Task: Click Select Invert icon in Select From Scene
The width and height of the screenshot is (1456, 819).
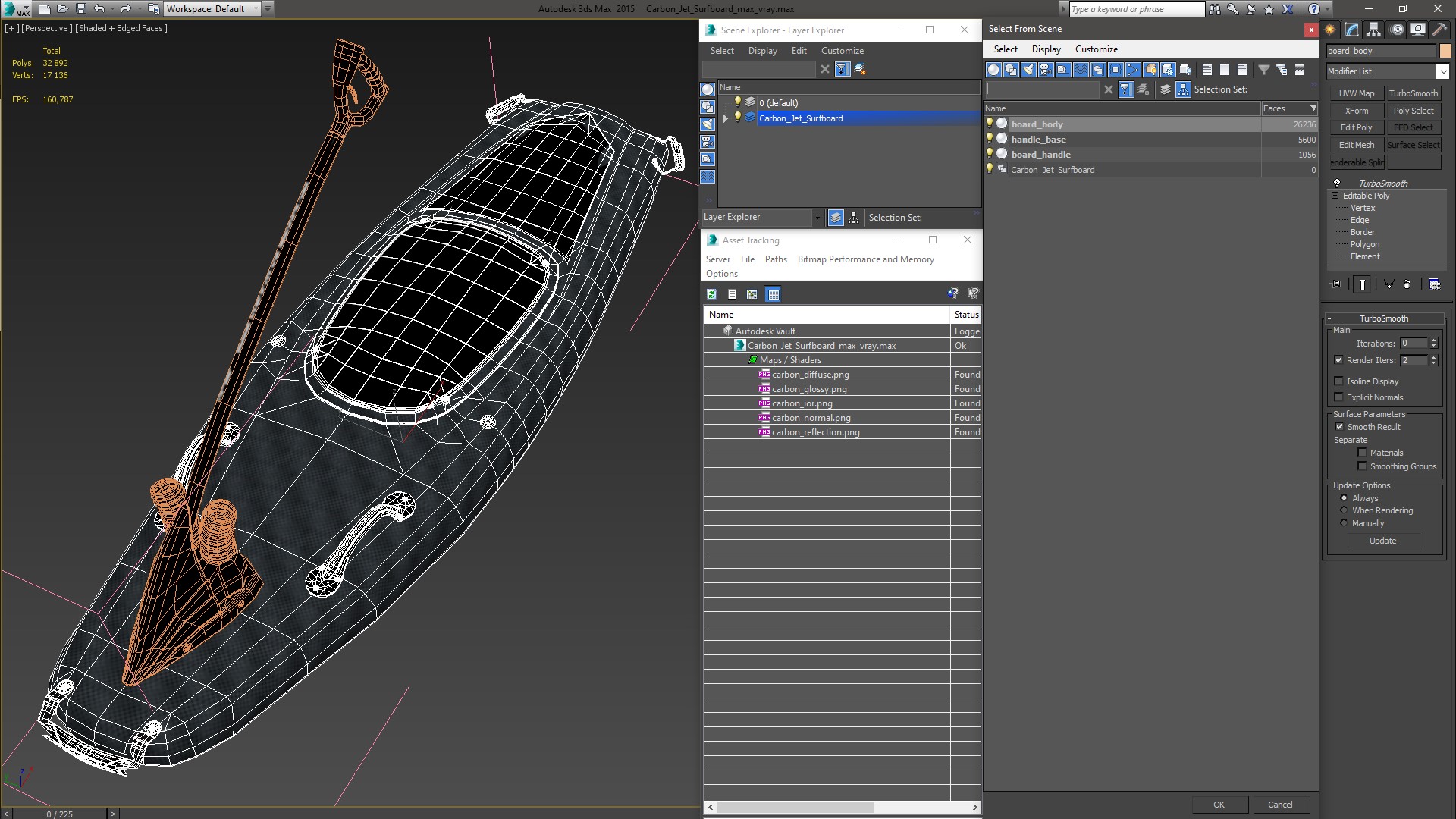Action: pos(1242,70)
